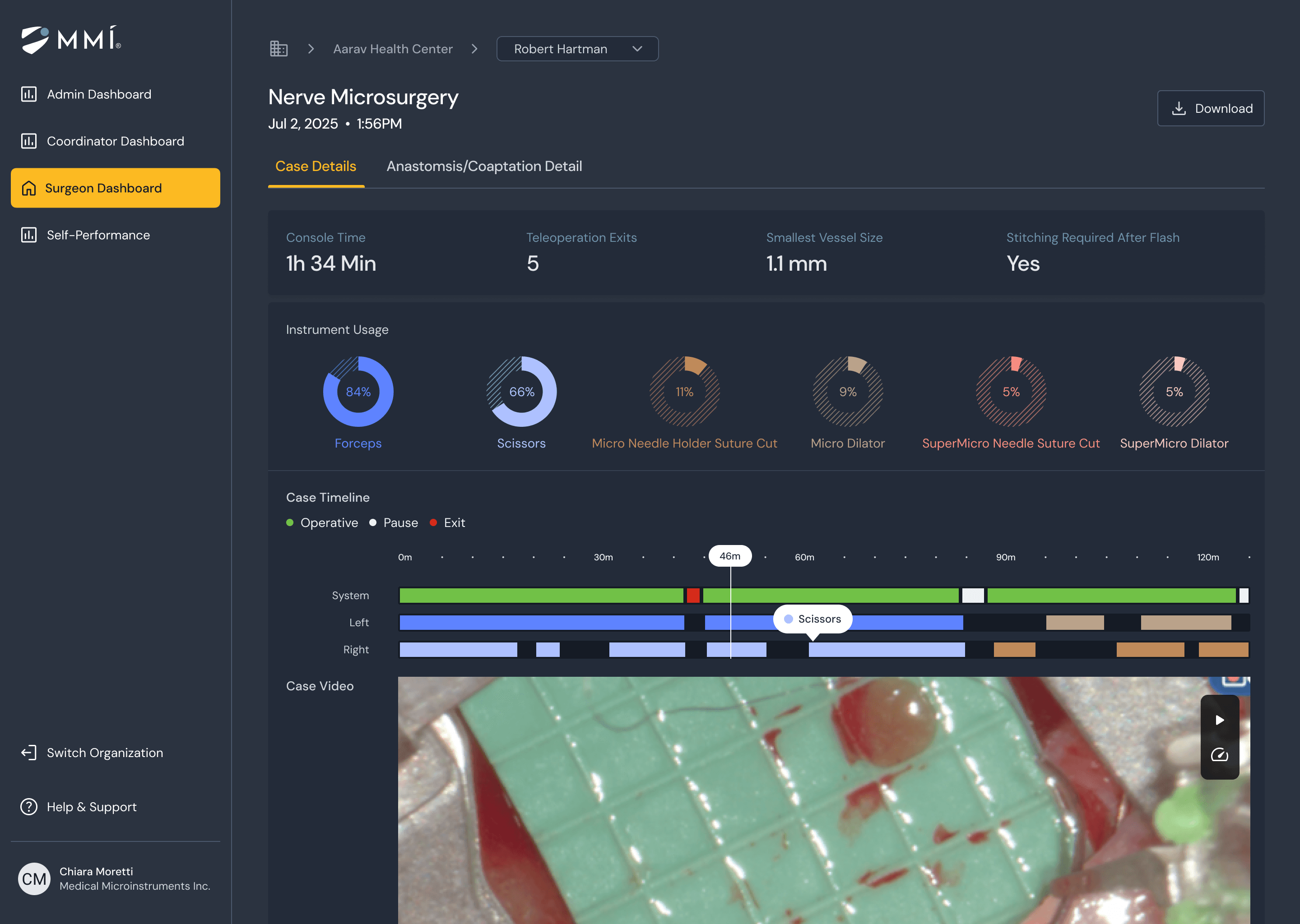Click Switch Organization

click(x=104, y=753)
